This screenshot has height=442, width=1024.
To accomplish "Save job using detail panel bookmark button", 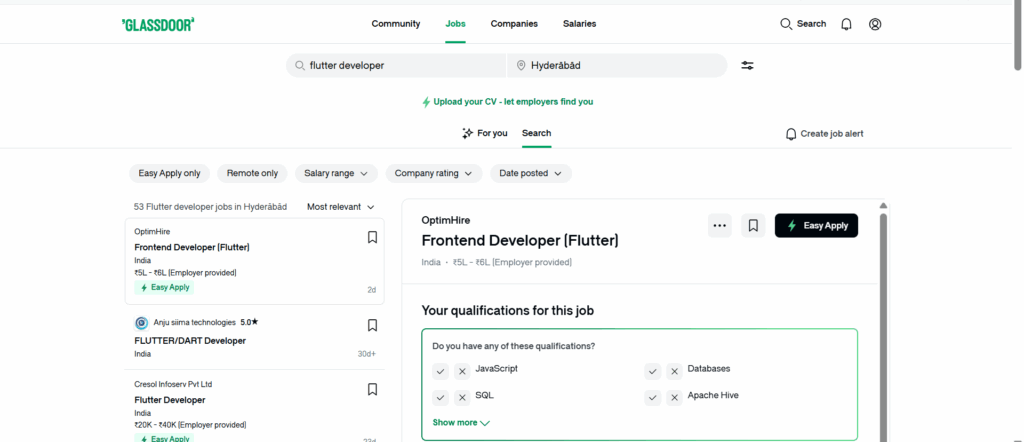I will click(753, 226).
